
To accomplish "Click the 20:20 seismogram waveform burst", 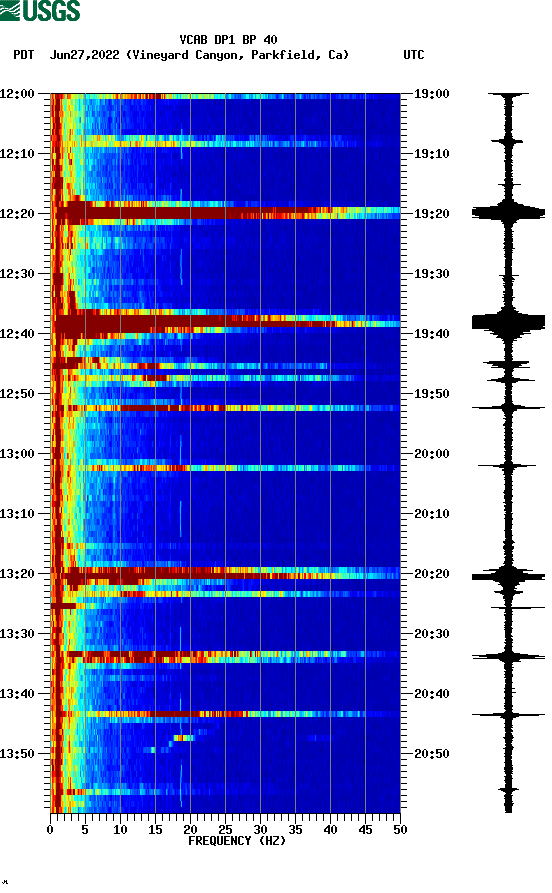I will pyautogui.click(x=508, y=577).
